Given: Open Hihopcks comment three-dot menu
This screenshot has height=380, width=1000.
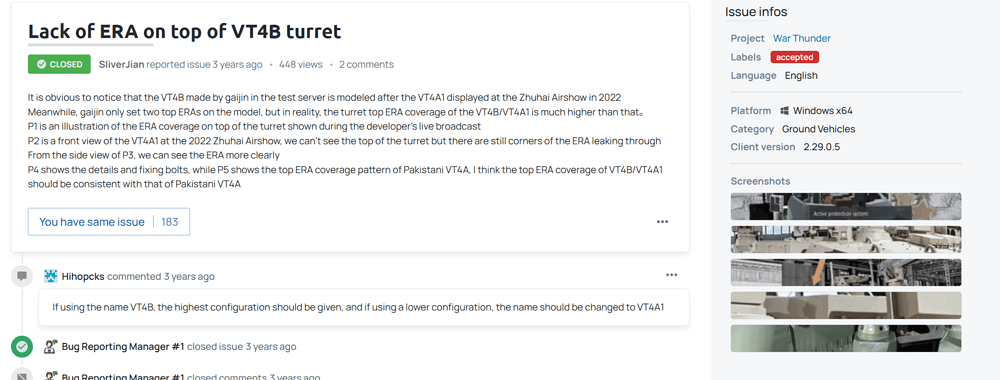Looking at the screenshot, I should tap(671, 275).
